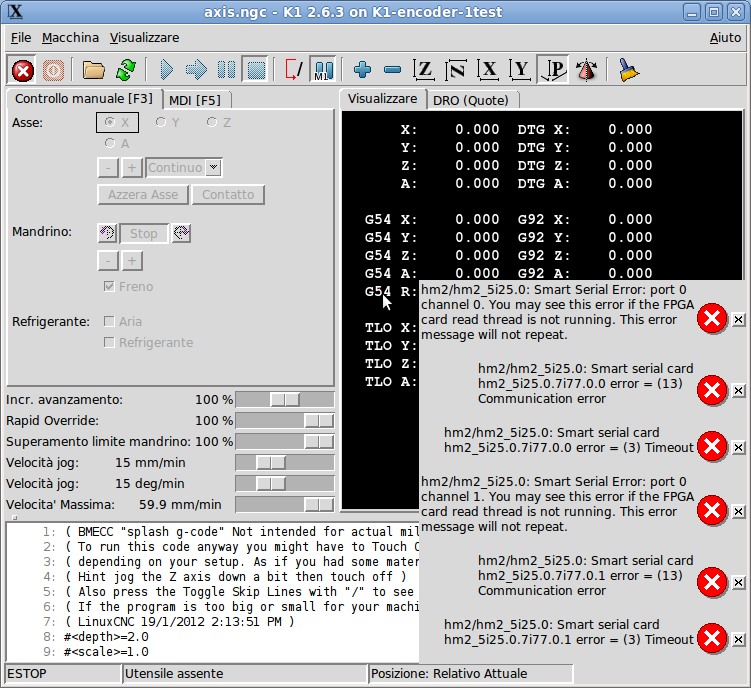Enable the Aria coolant checkbox
Image resolution: width=751 pixels, height=688 pixels.
123,321
